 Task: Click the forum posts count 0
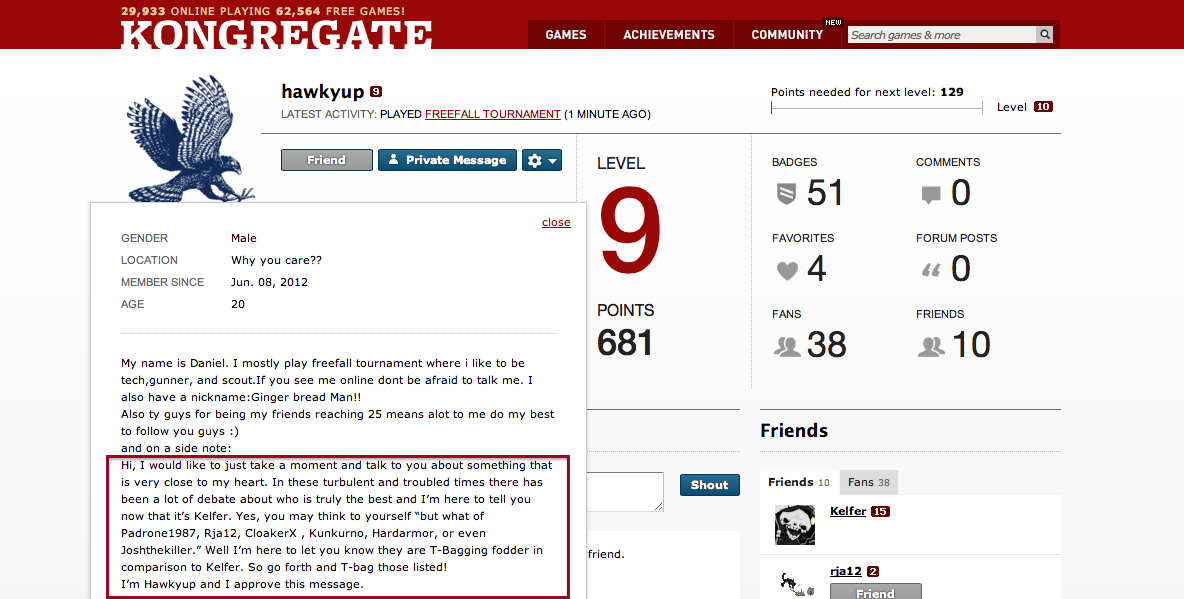pos(960,270)
